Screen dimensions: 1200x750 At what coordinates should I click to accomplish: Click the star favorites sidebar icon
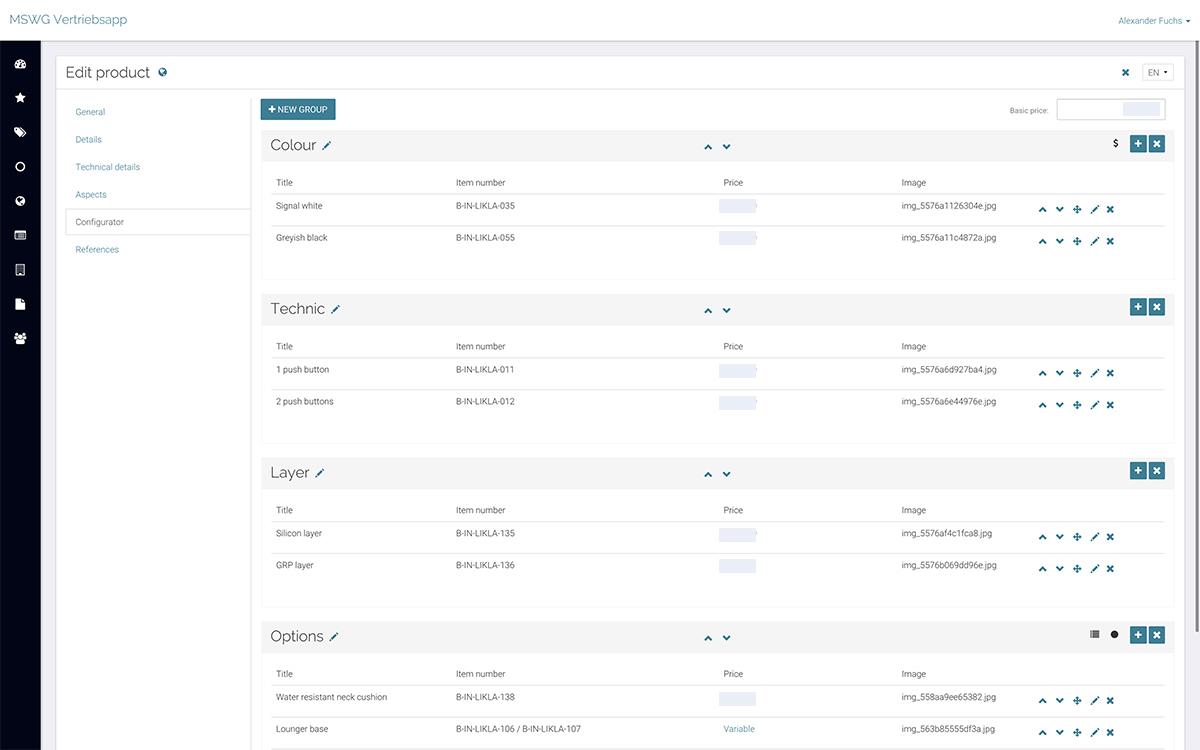[x=20, y=98]
